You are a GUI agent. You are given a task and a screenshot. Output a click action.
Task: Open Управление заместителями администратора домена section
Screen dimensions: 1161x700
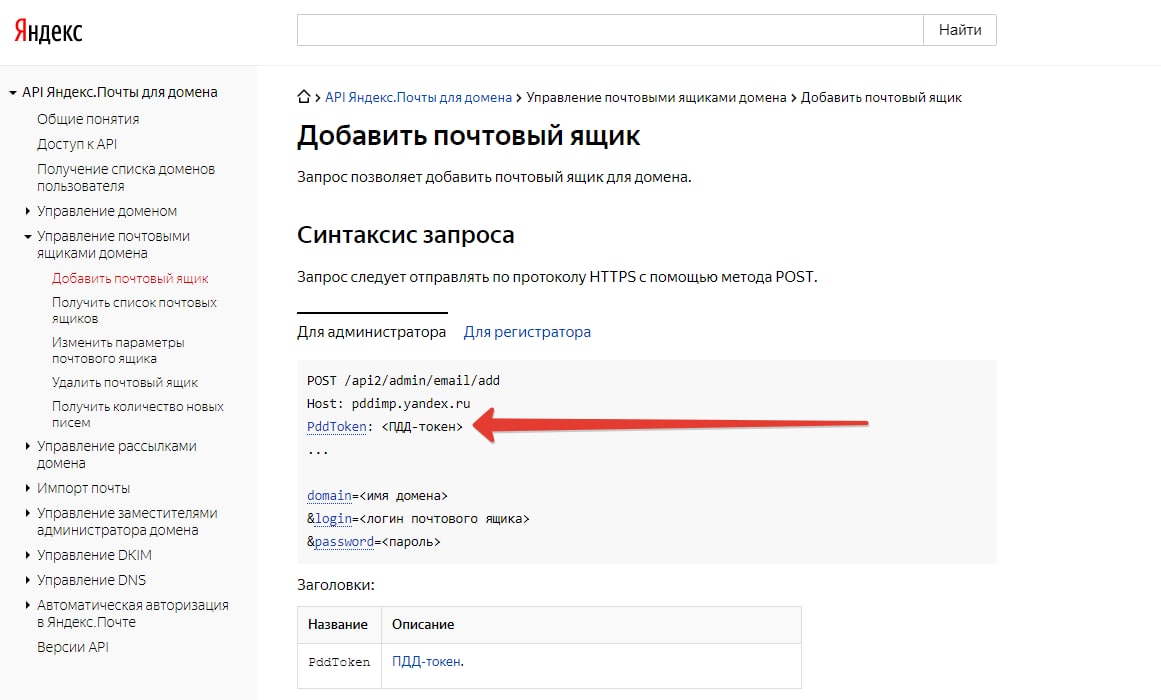coord(127,521)
